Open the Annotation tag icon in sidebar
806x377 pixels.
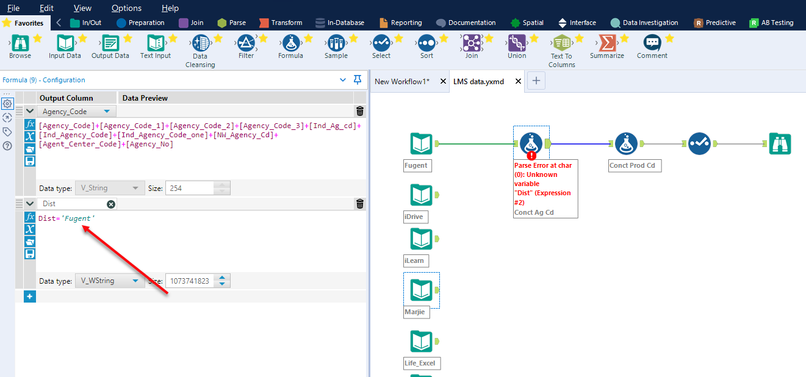point(7,132)
